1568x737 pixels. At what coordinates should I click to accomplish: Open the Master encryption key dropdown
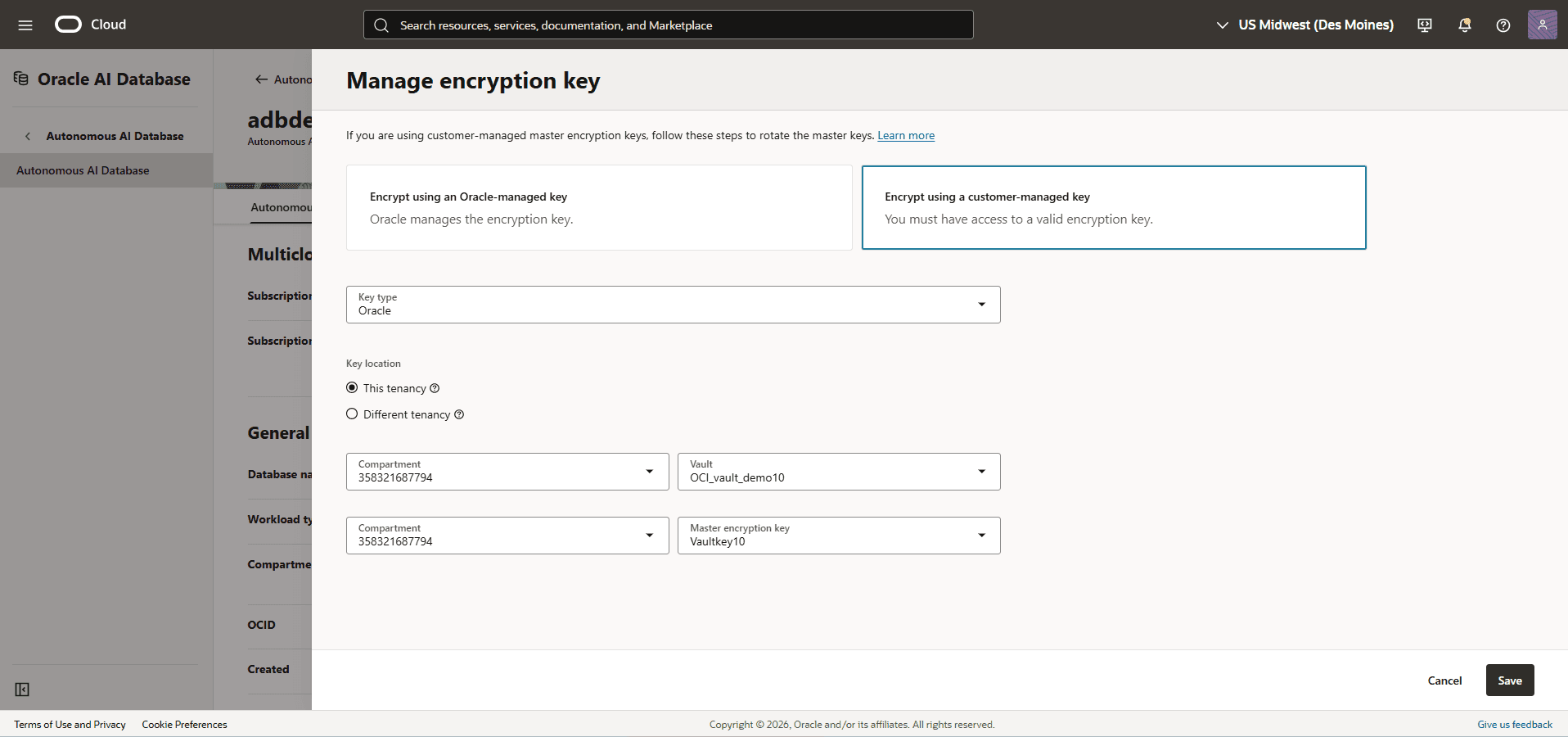tap(839, 536)
